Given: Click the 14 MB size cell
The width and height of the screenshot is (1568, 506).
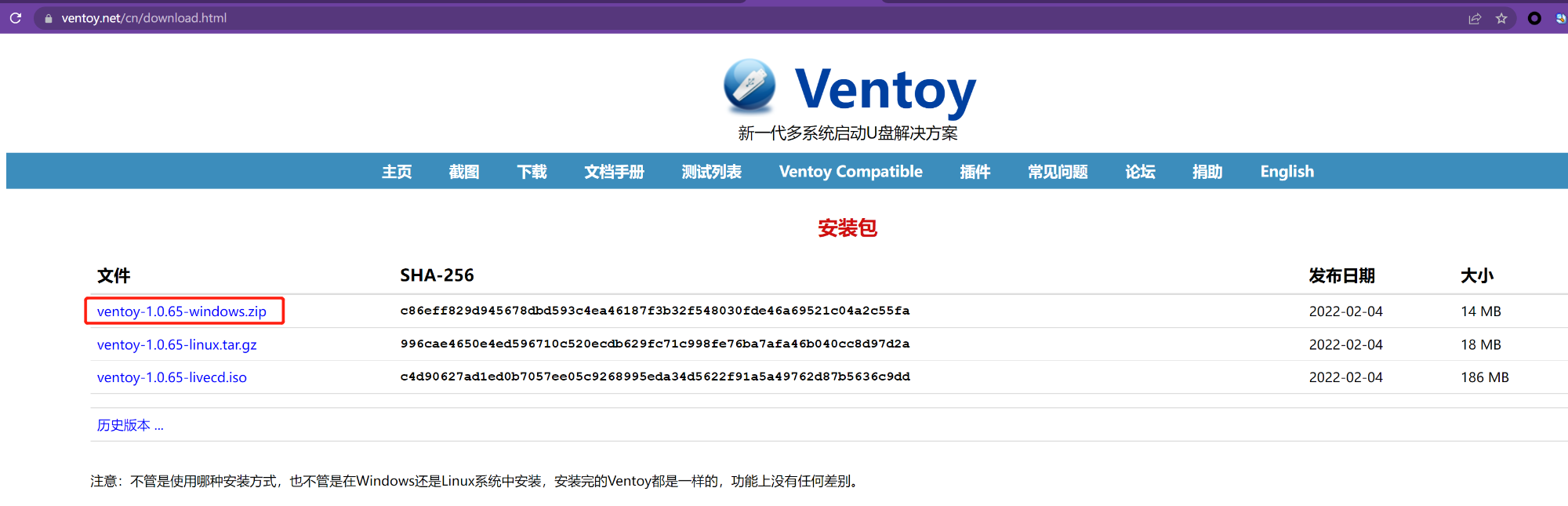Looking at the screenshot, I should point(1481,311).
